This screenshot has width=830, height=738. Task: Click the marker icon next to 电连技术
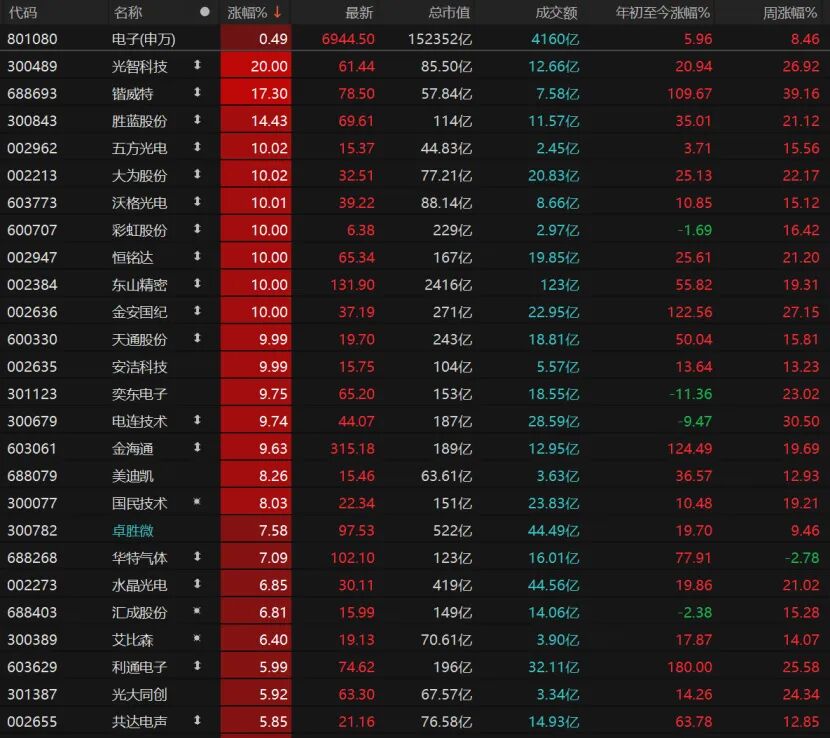(197, 420)
